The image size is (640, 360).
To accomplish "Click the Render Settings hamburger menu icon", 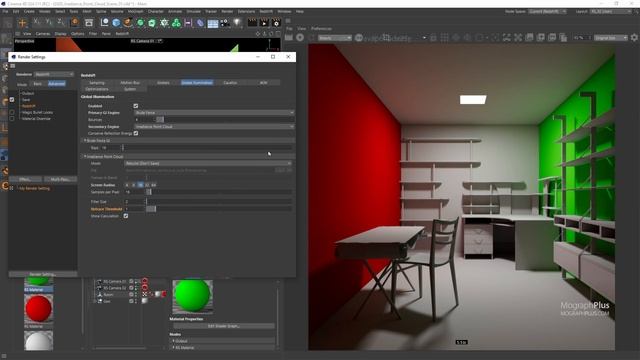I will (x=13, y=66).
